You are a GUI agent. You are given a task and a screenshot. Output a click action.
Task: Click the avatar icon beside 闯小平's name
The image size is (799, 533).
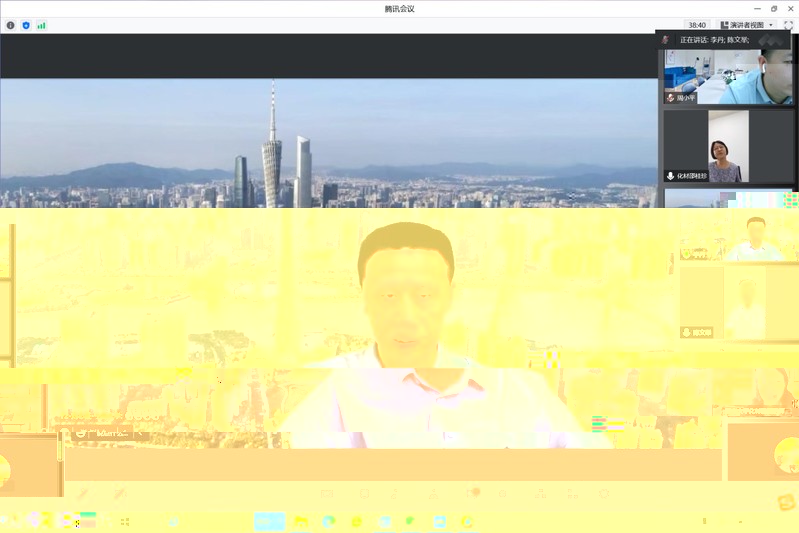point(670,98)
